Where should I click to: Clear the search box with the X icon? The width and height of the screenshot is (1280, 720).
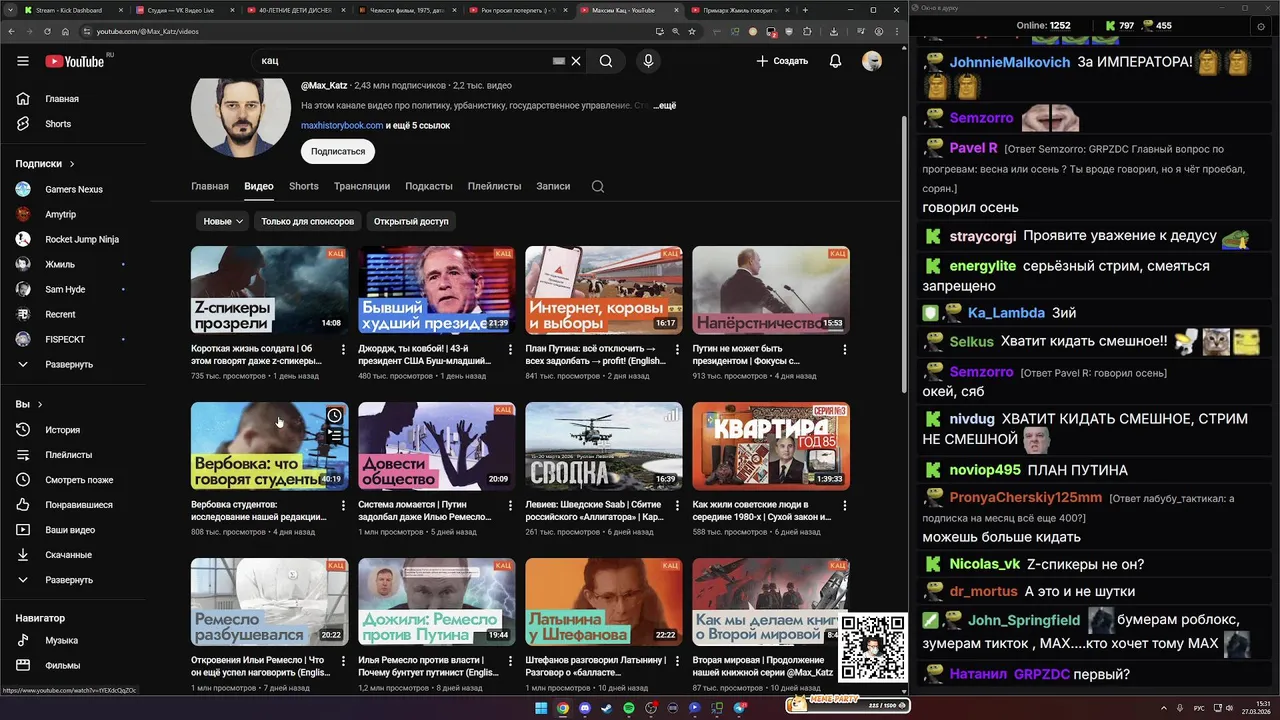tap(576, 61)
